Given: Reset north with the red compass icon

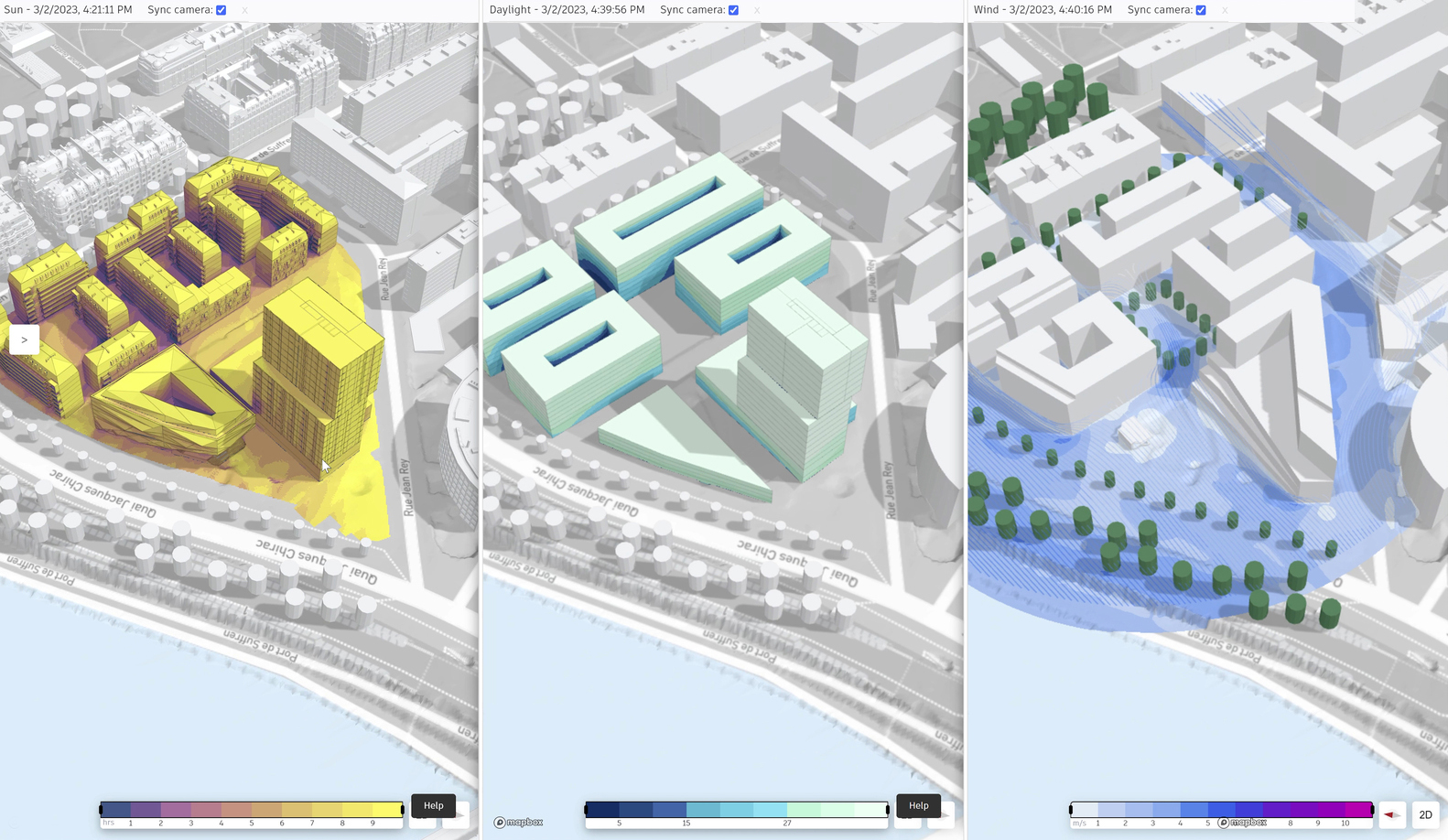Looking at the screenshot, I should click(x=1392, y=814).
